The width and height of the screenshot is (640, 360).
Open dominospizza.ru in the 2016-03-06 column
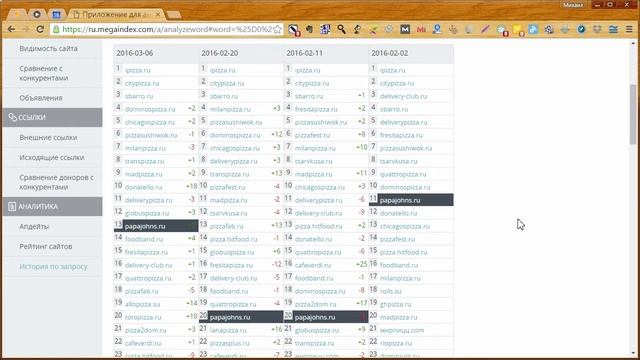(150, 109)
